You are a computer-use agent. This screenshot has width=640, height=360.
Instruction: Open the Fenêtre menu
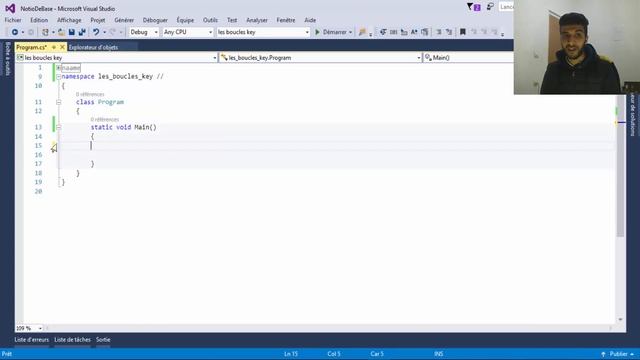pos(286,20)
